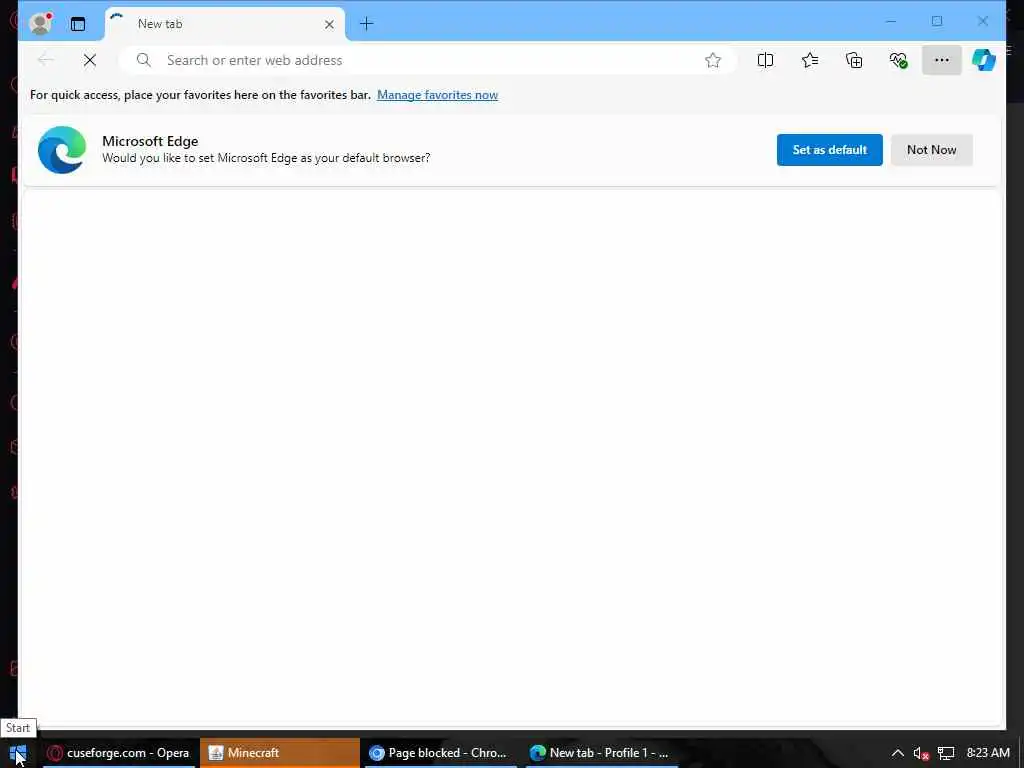Open Settings and more ellipsis menu

942,60
